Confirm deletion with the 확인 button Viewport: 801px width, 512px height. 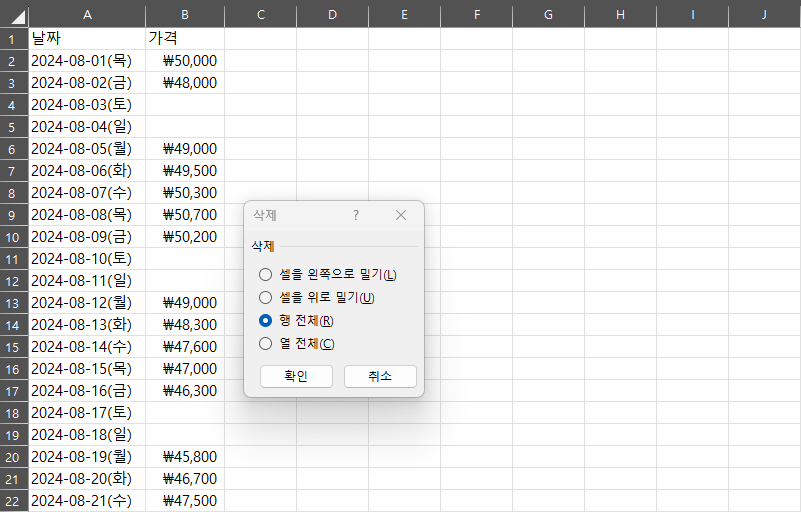click(x=296, y=376)
